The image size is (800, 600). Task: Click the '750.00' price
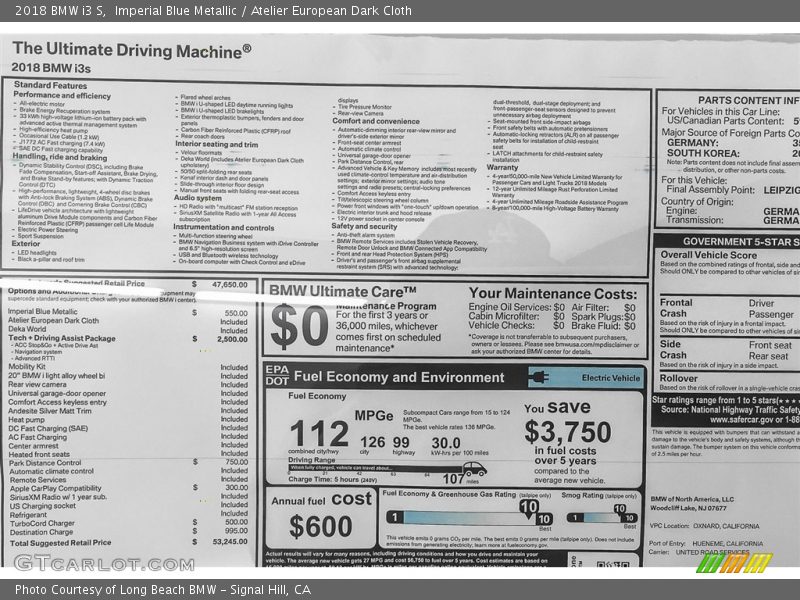click(x=237, y=462)
